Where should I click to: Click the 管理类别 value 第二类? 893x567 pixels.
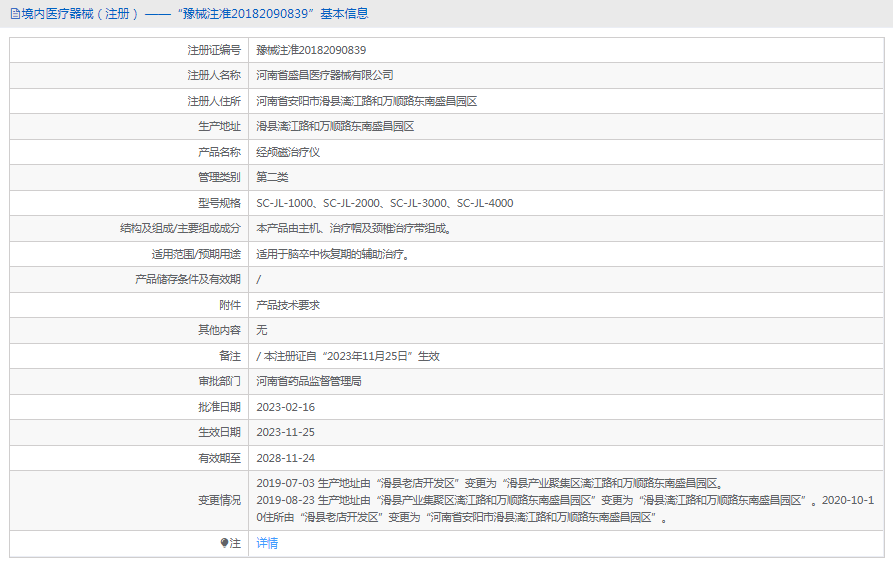point(272,177)
